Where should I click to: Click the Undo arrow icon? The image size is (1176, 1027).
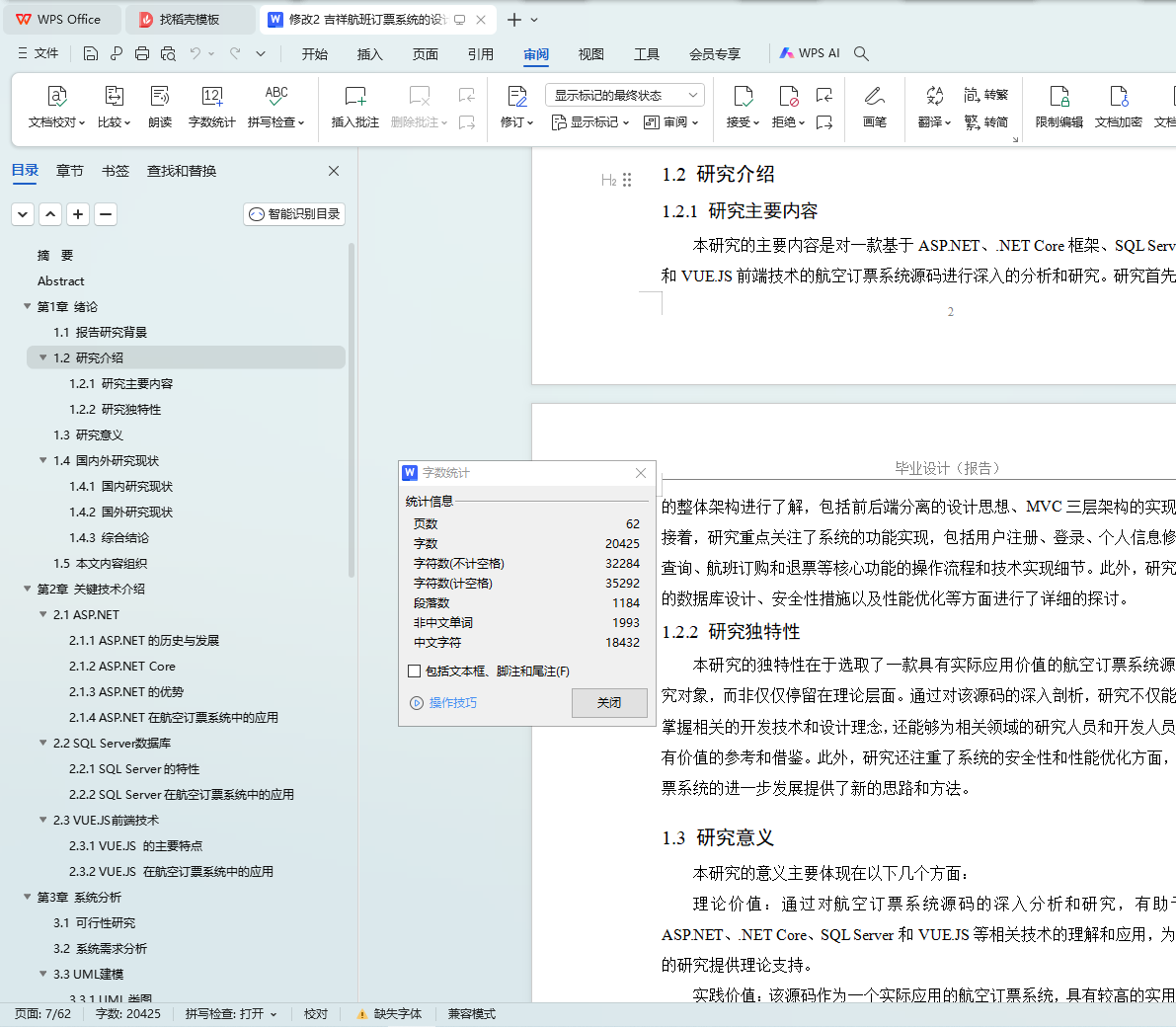coord(195,53)
